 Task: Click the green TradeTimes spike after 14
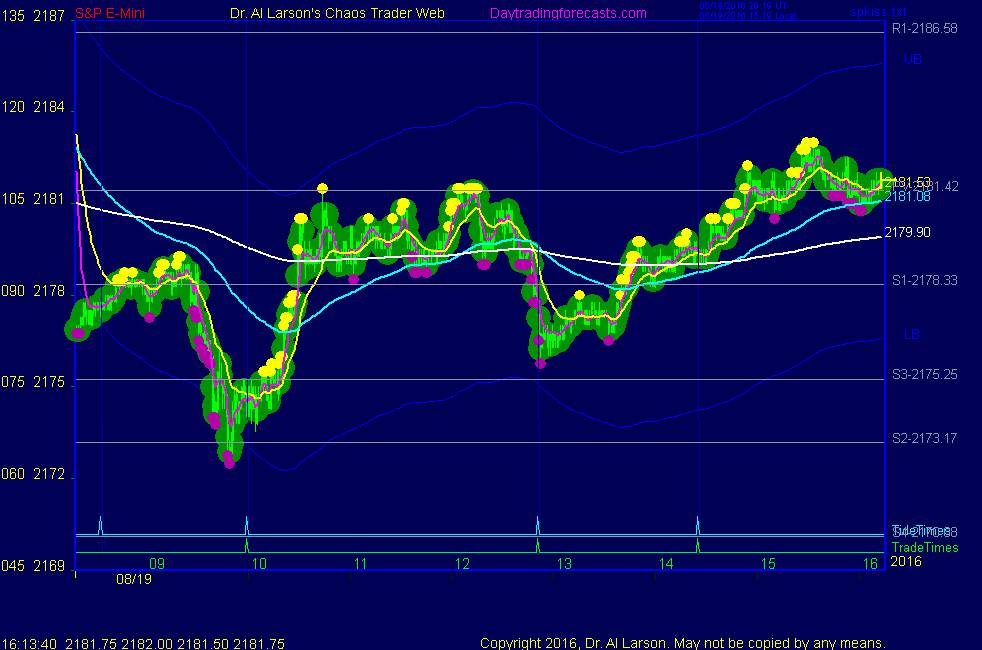coord(698,545)
